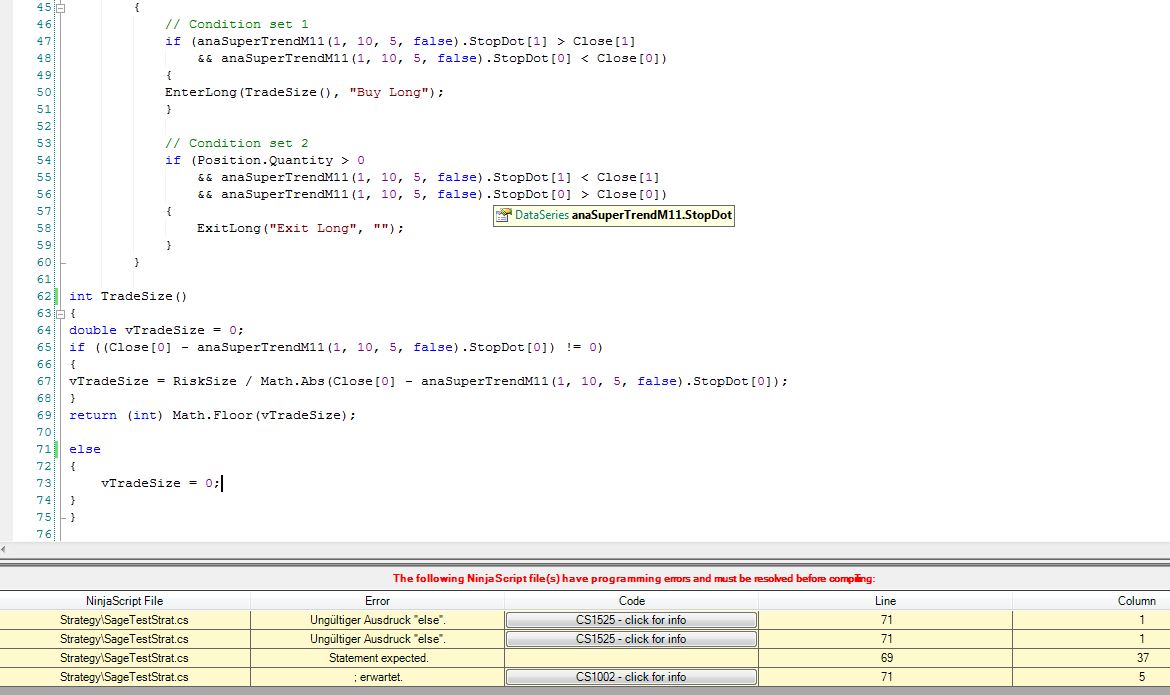Sort by the Error column header
The image size is (1170, 695).
point(378,601)
